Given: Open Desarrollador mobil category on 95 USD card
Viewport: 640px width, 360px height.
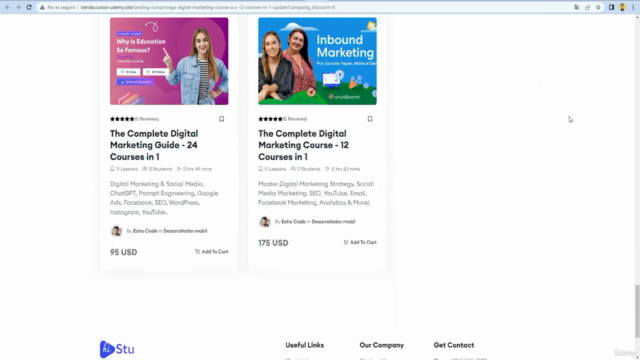Looking at the screenshot, I should (x=185, y=231).
